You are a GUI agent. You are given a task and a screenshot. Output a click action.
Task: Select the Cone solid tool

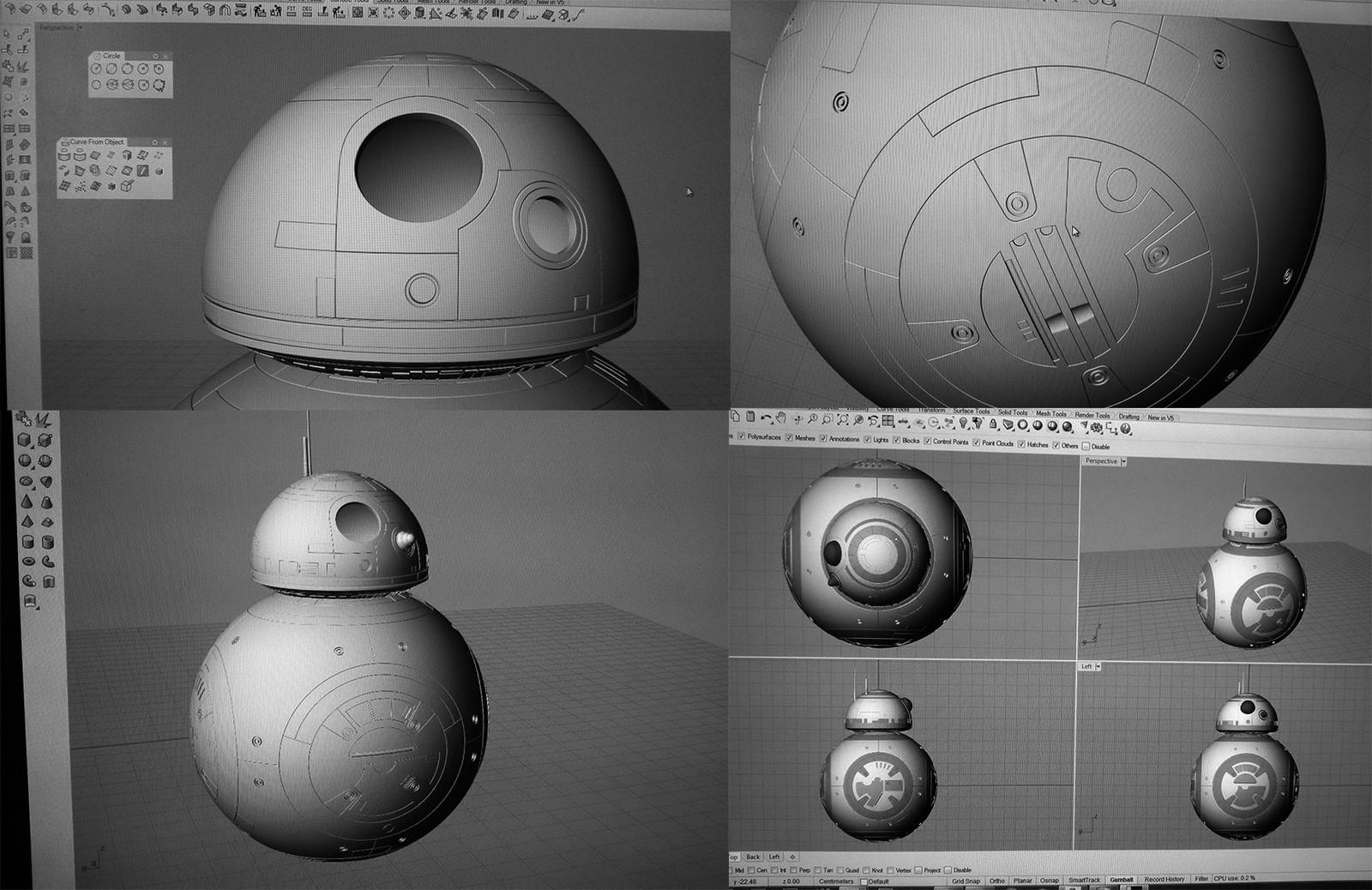pos(27,502)
